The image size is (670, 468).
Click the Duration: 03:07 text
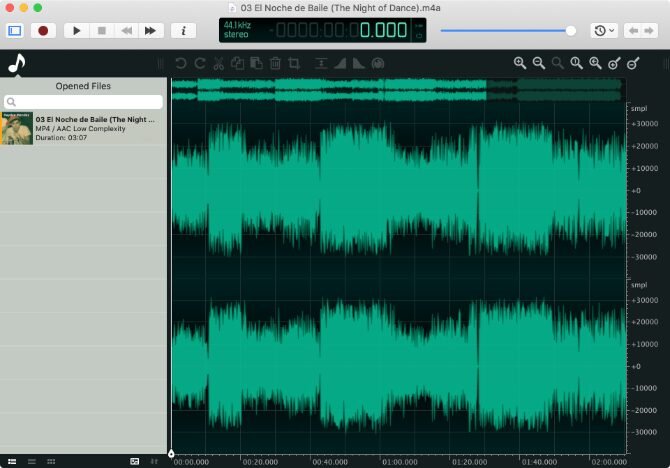[x=61, y=138]
